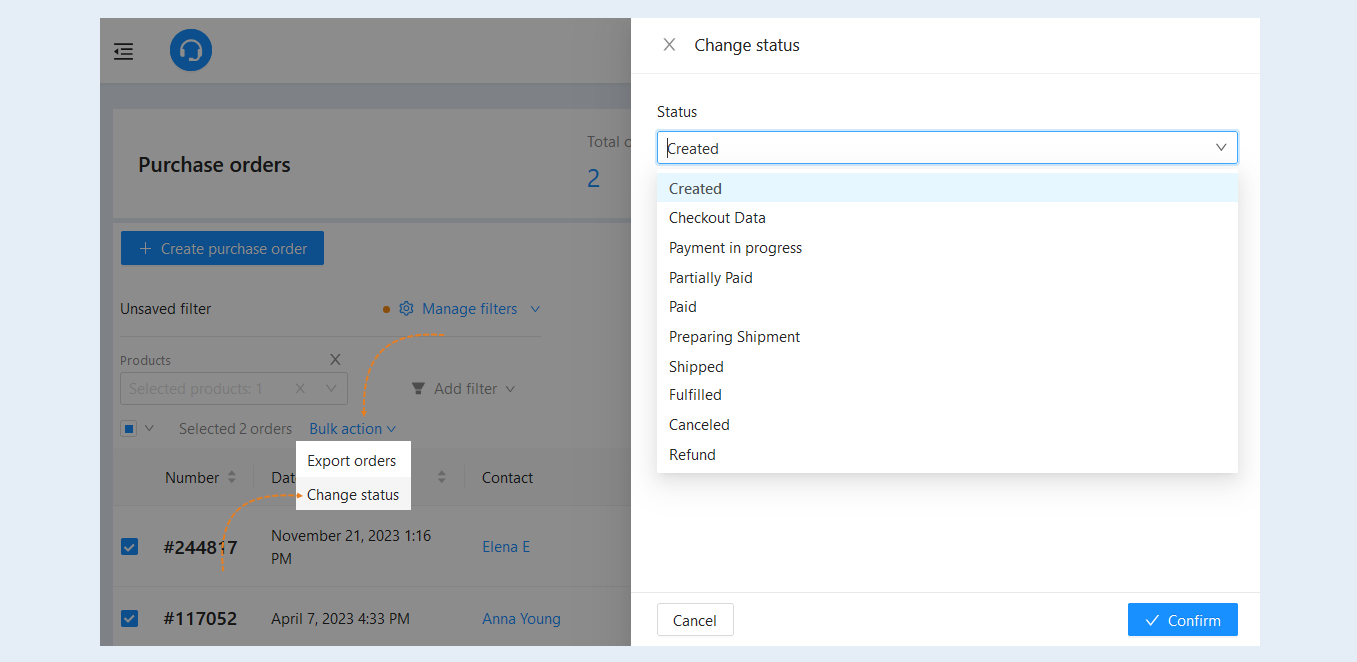Click the total orders count 2
The width and height of the screenshot is (1357, 662).
click(593, 179)
